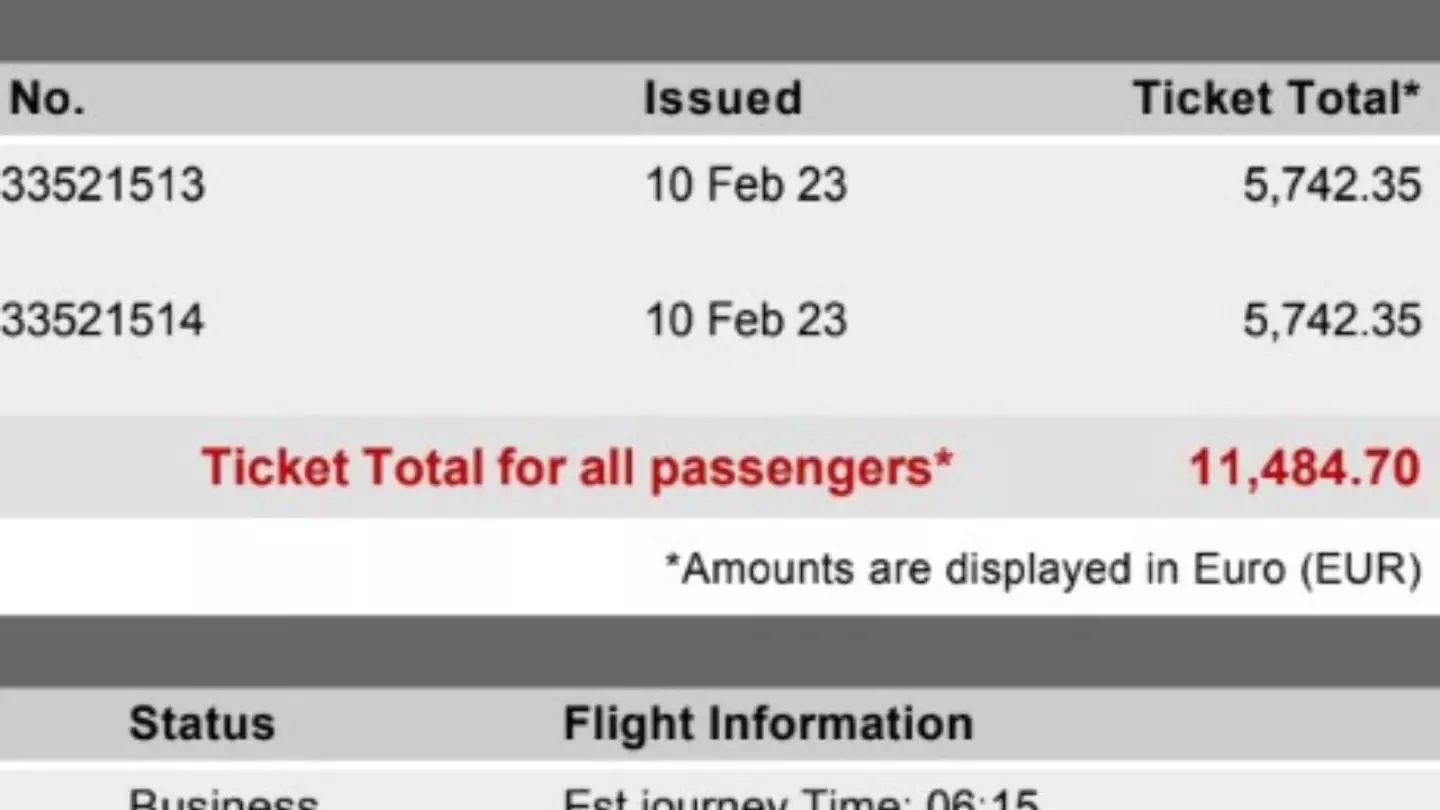1440x810 pixels.
Task: Click the dark gray bar above the ticket table
Action: [x=720, y=30]
